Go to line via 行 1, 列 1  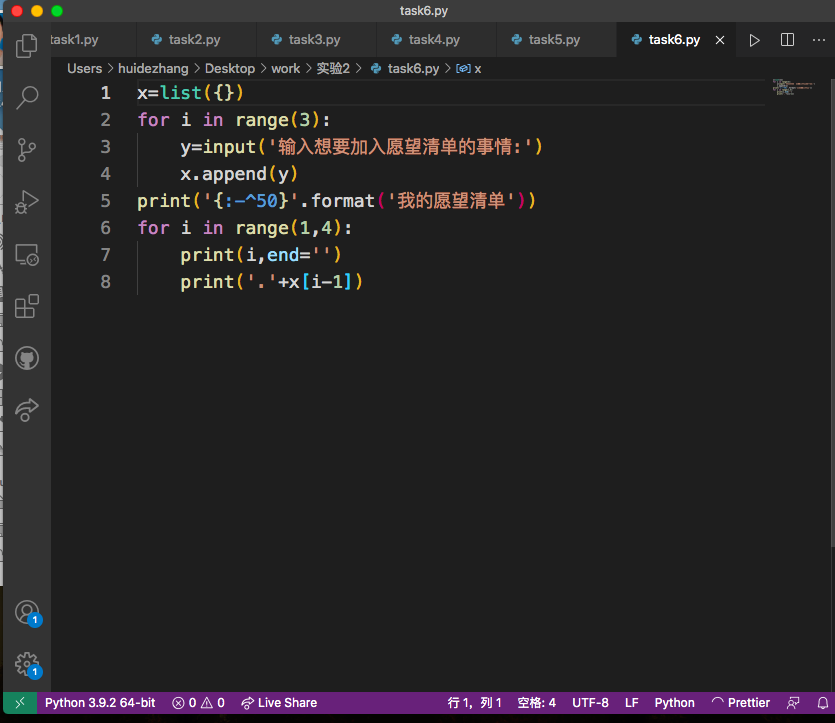(474, 703)
